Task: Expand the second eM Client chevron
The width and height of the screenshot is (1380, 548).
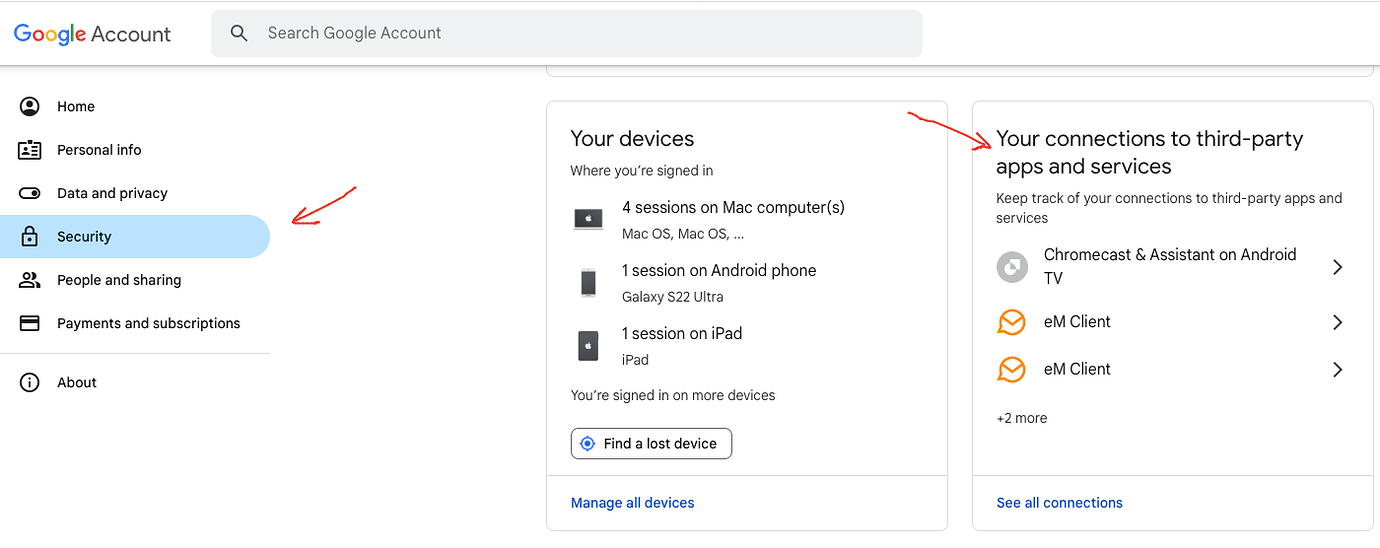Action: coord(1337,369)
